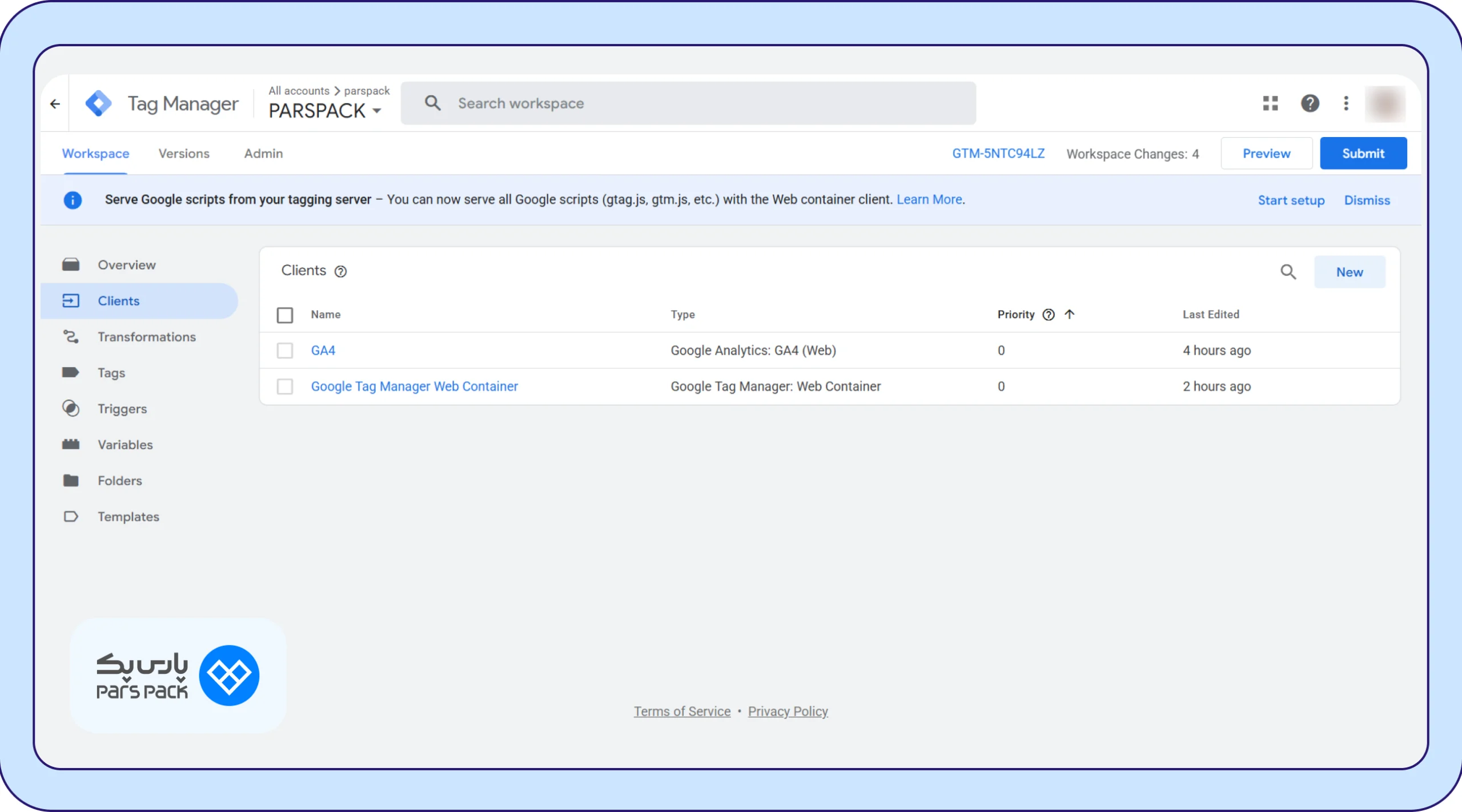Click the magnifier icon in the search bar
This screenshot has height=812, width=1462.
click(433, 103)
